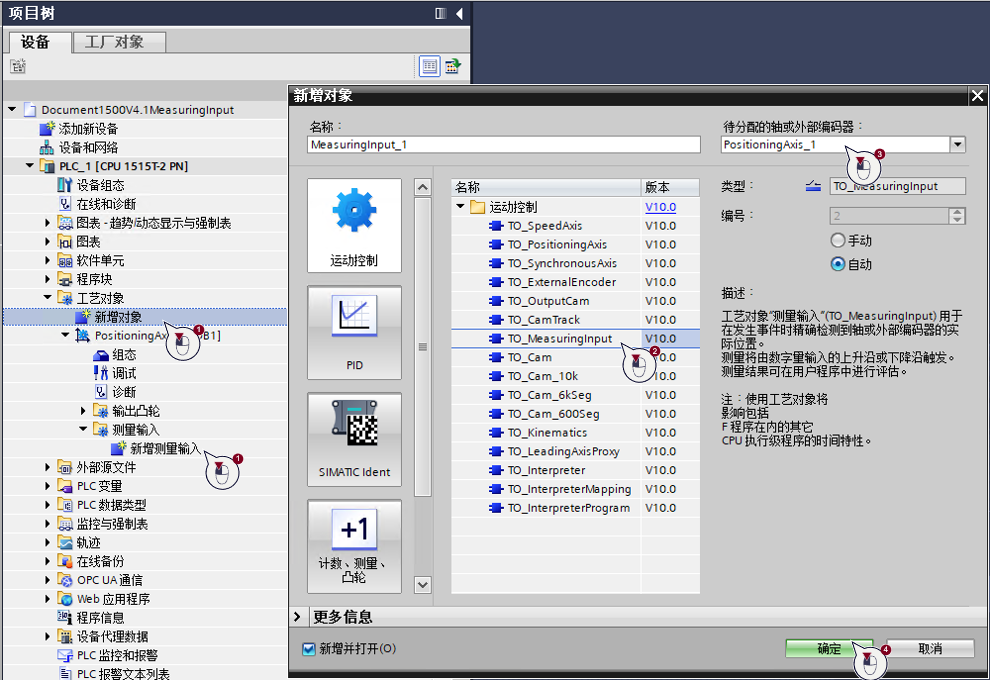Open the 待分配的轴或外部编码器 dropdown
Screen dimensions: 990x680
point(958,145)
